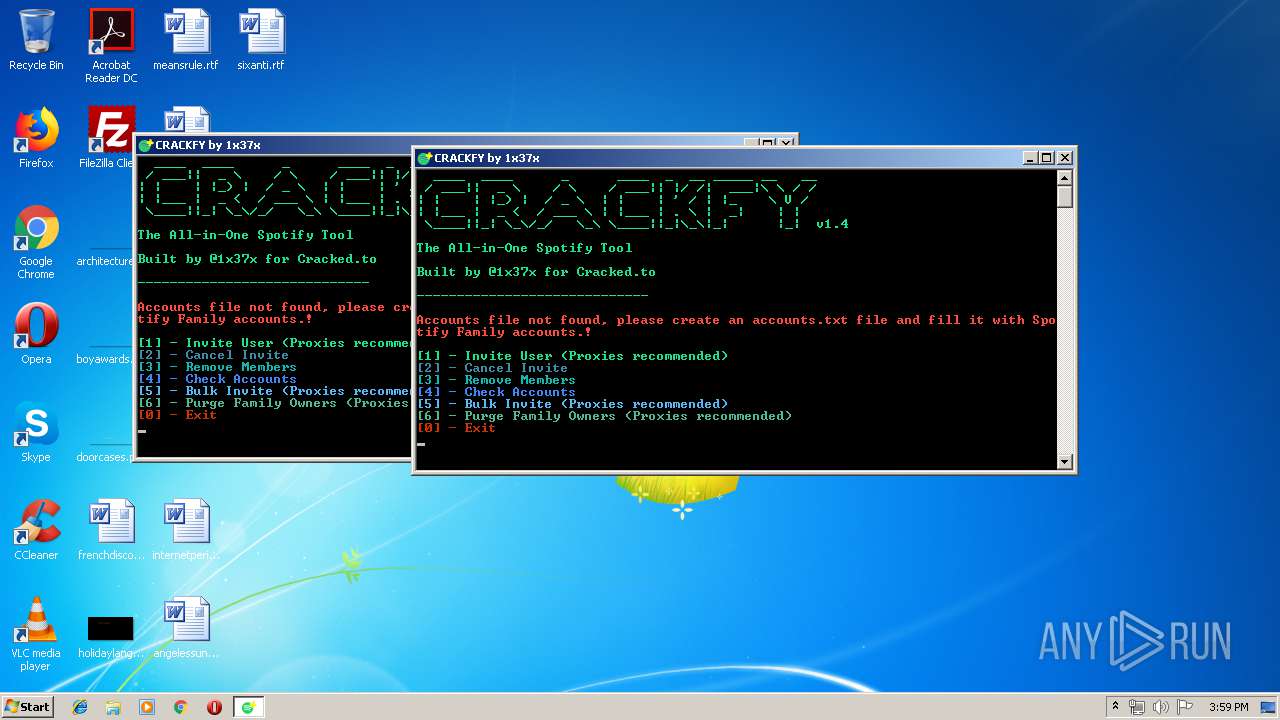Viewport: 1280px width, 720px height.
Task: Select back window title 'CRACKFY by 1x37x'
Action: coord(208,145)
